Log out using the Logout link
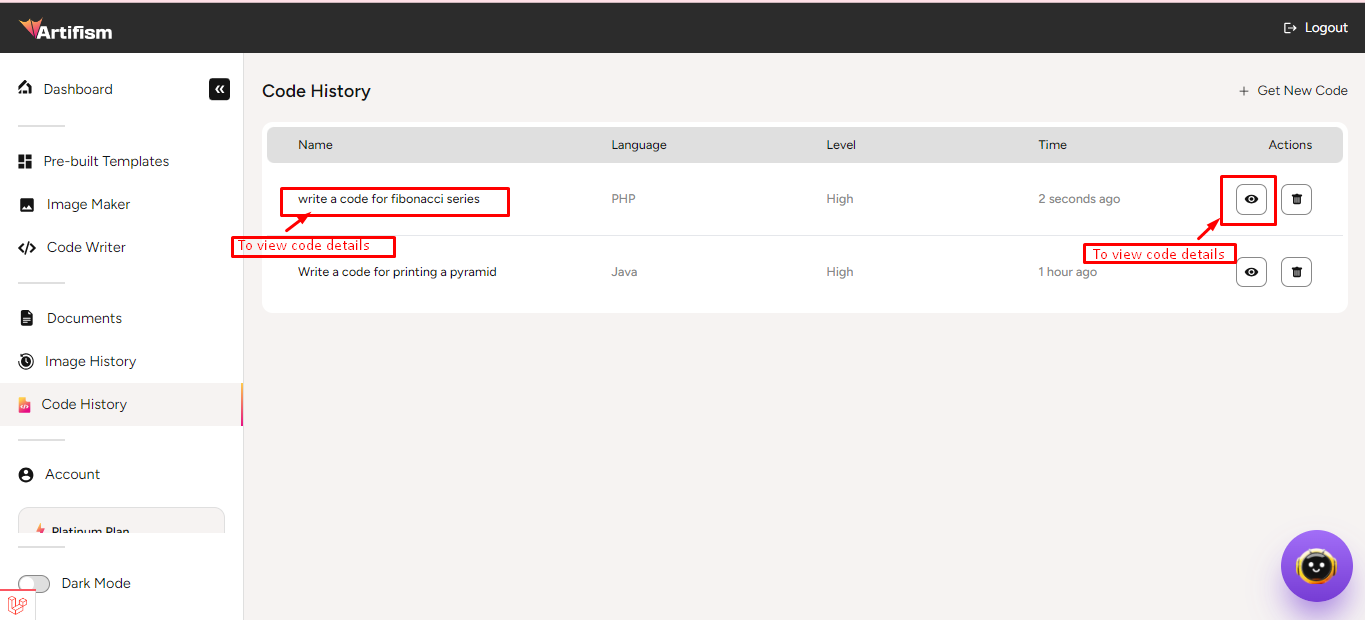This screenshot has height=620, width=1365. (1316, 28)
